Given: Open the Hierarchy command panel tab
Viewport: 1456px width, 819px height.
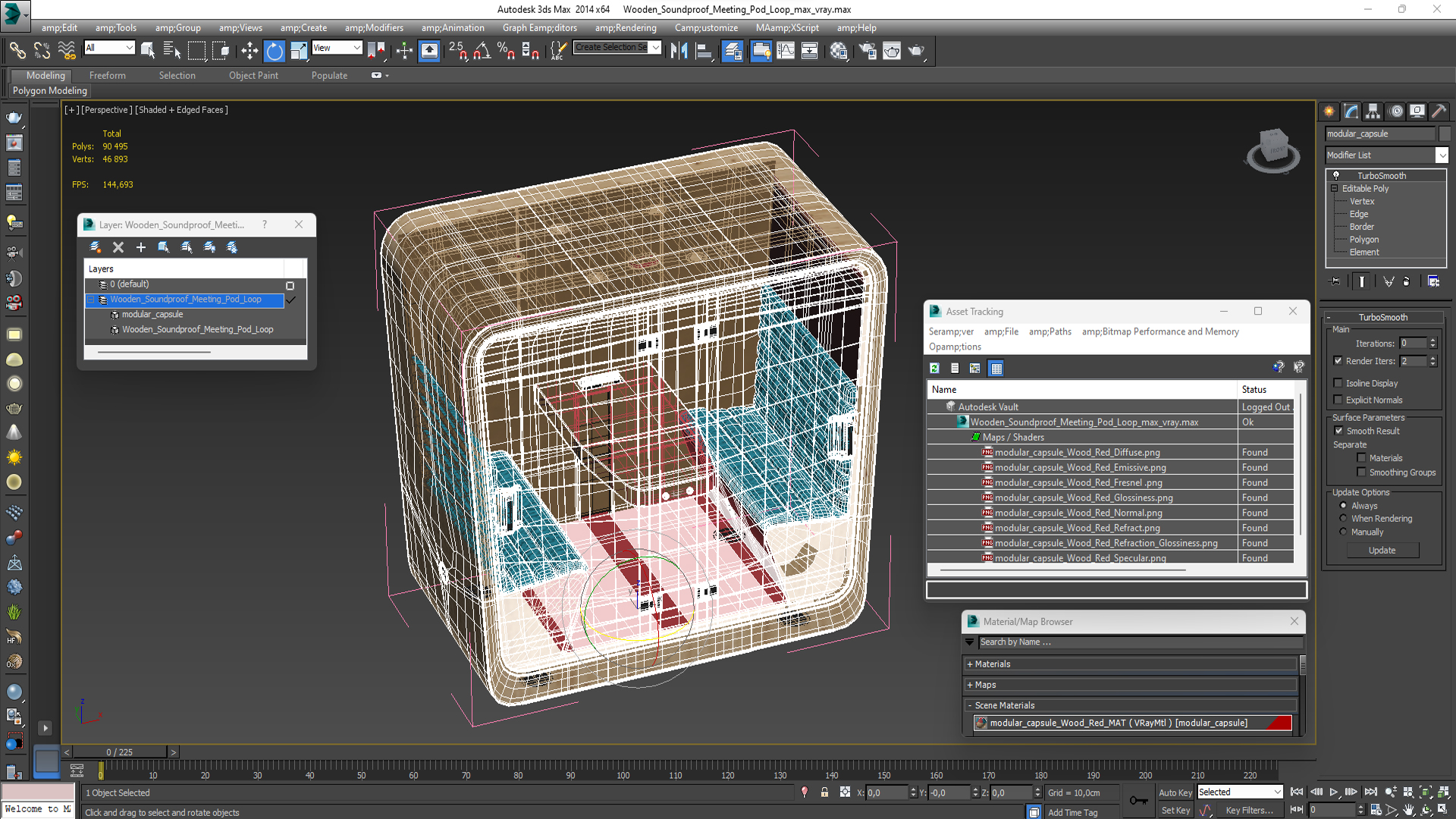Looking at the screenshot, I should point(1373,111).
